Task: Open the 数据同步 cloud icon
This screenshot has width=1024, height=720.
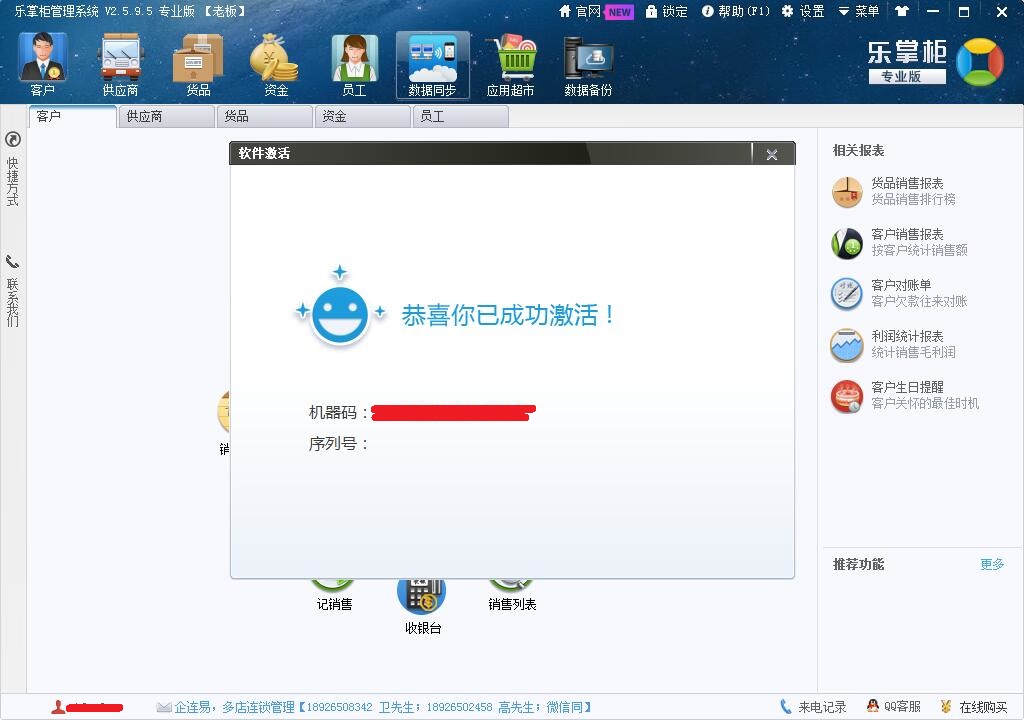Action: click(432, 65)
